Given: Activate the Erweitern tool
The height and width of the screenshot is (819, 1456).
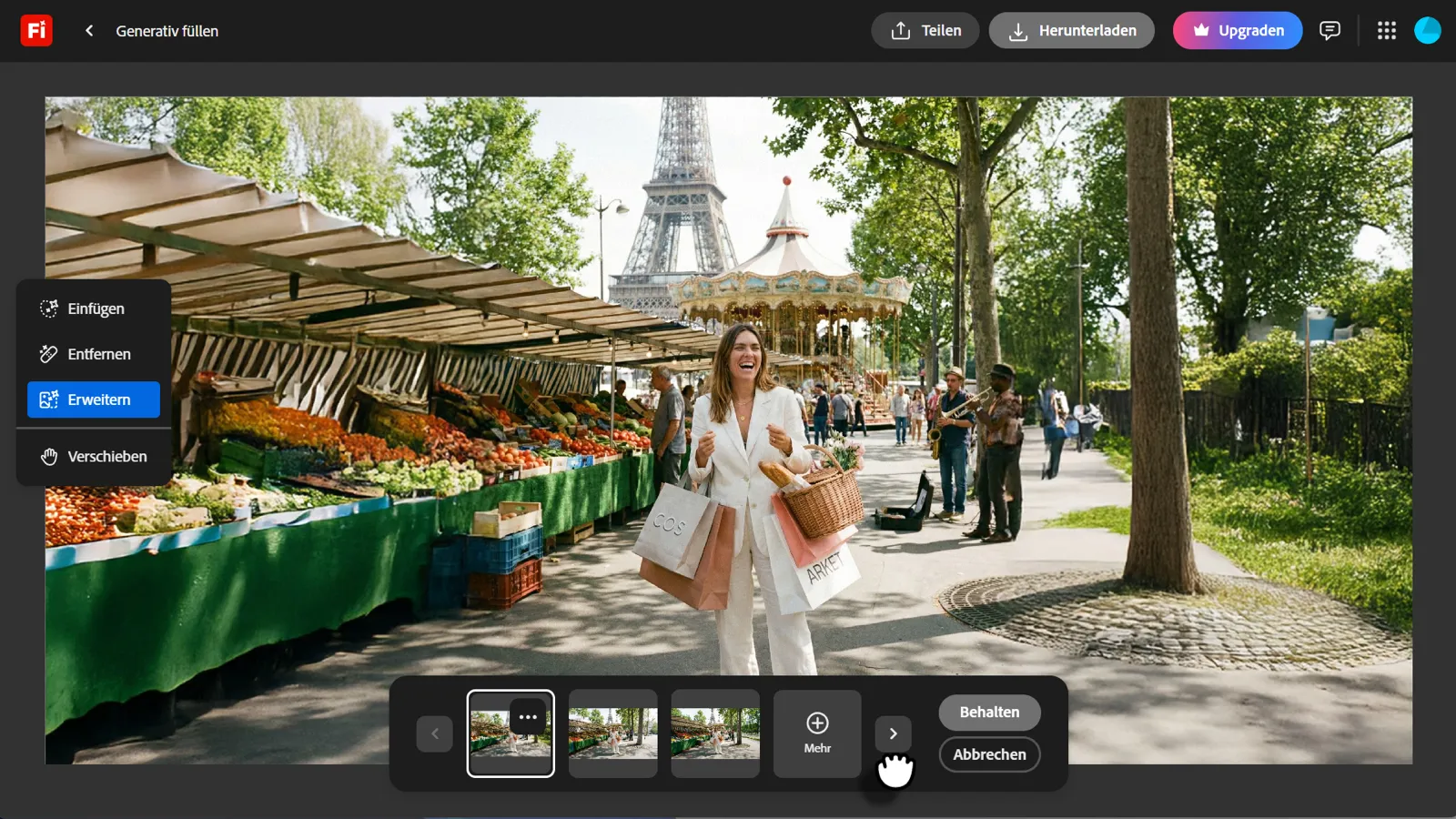Looking at the screenshot, I should pyautogui.click(x=94, y=399).
